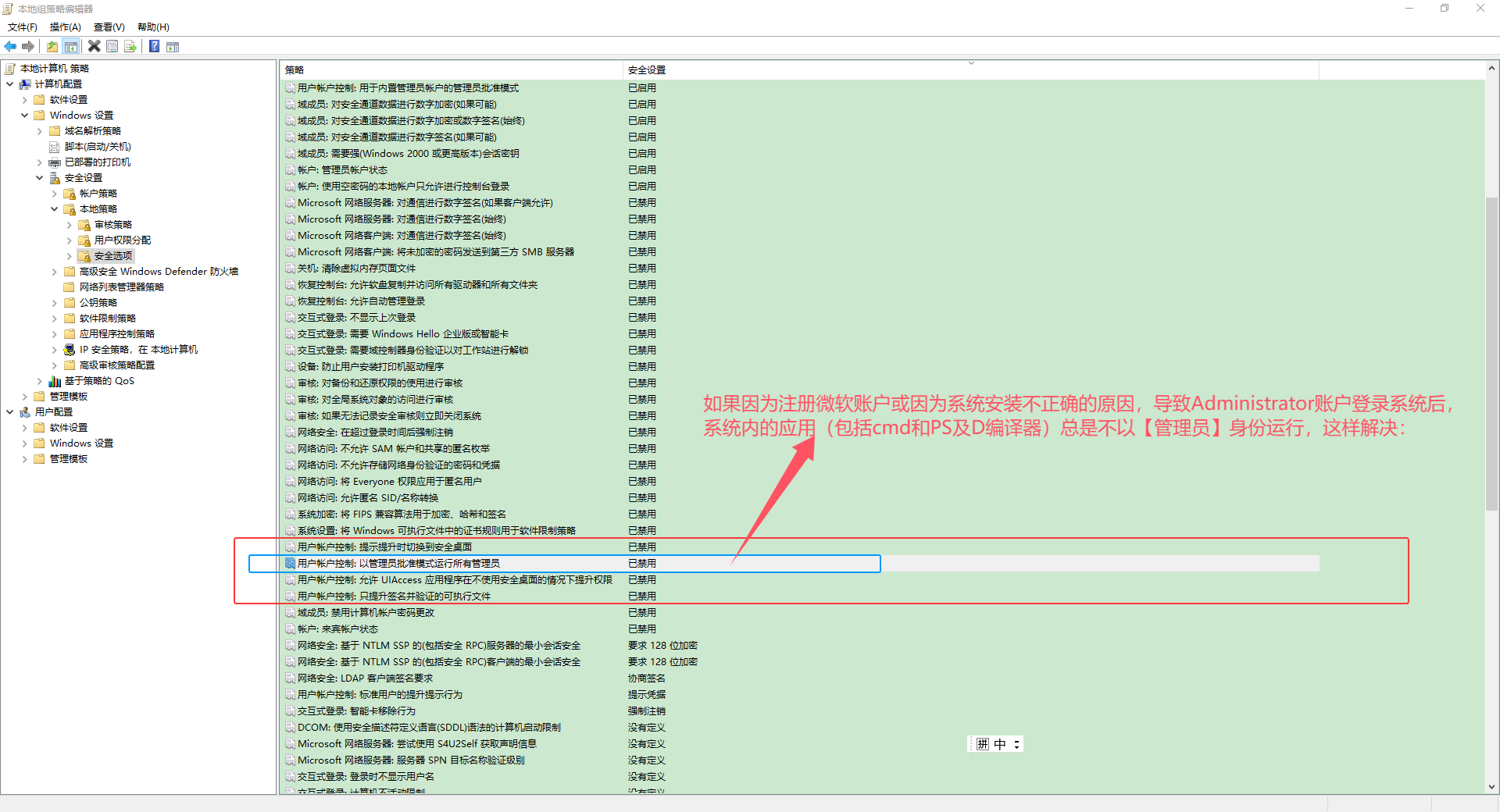Viewport: 1500px width, 812px height.
Task: Click the back navigation arrow icon
Action: [10, 46]
